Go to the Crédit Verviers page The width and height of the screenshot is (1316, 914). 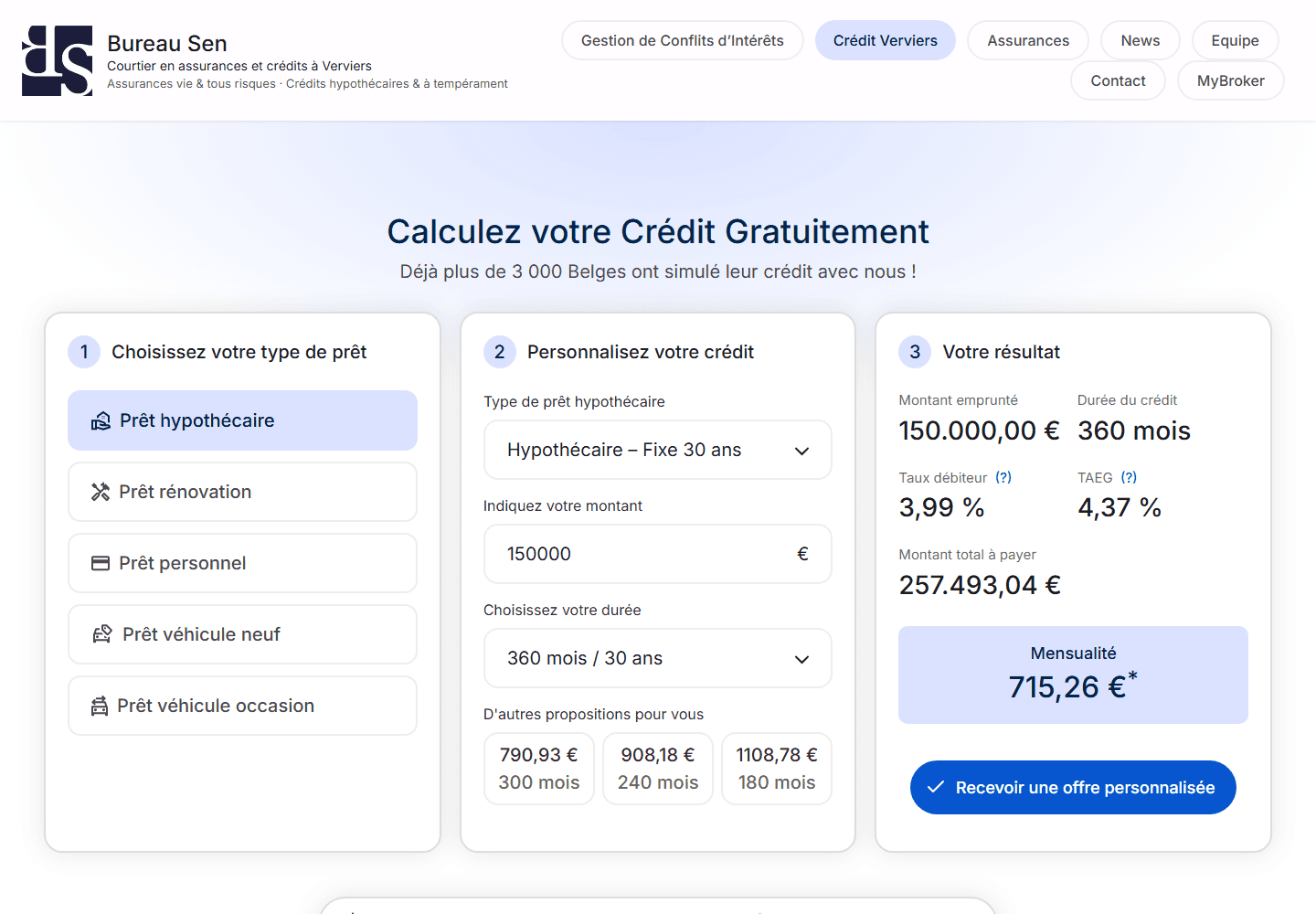[886, 40]
